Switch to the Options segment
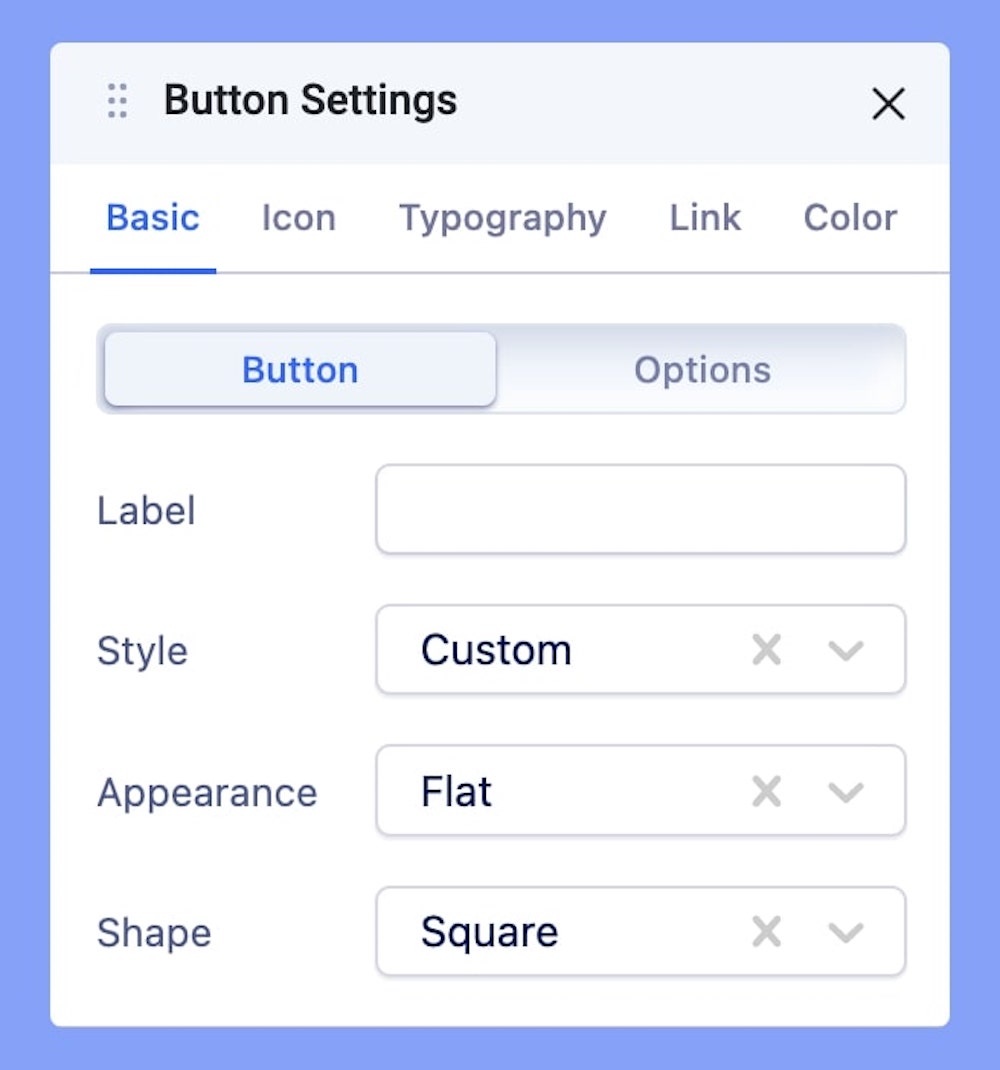Image resolution: width=1000 pixels, height=1070 pixels. (x=702, y=370)
